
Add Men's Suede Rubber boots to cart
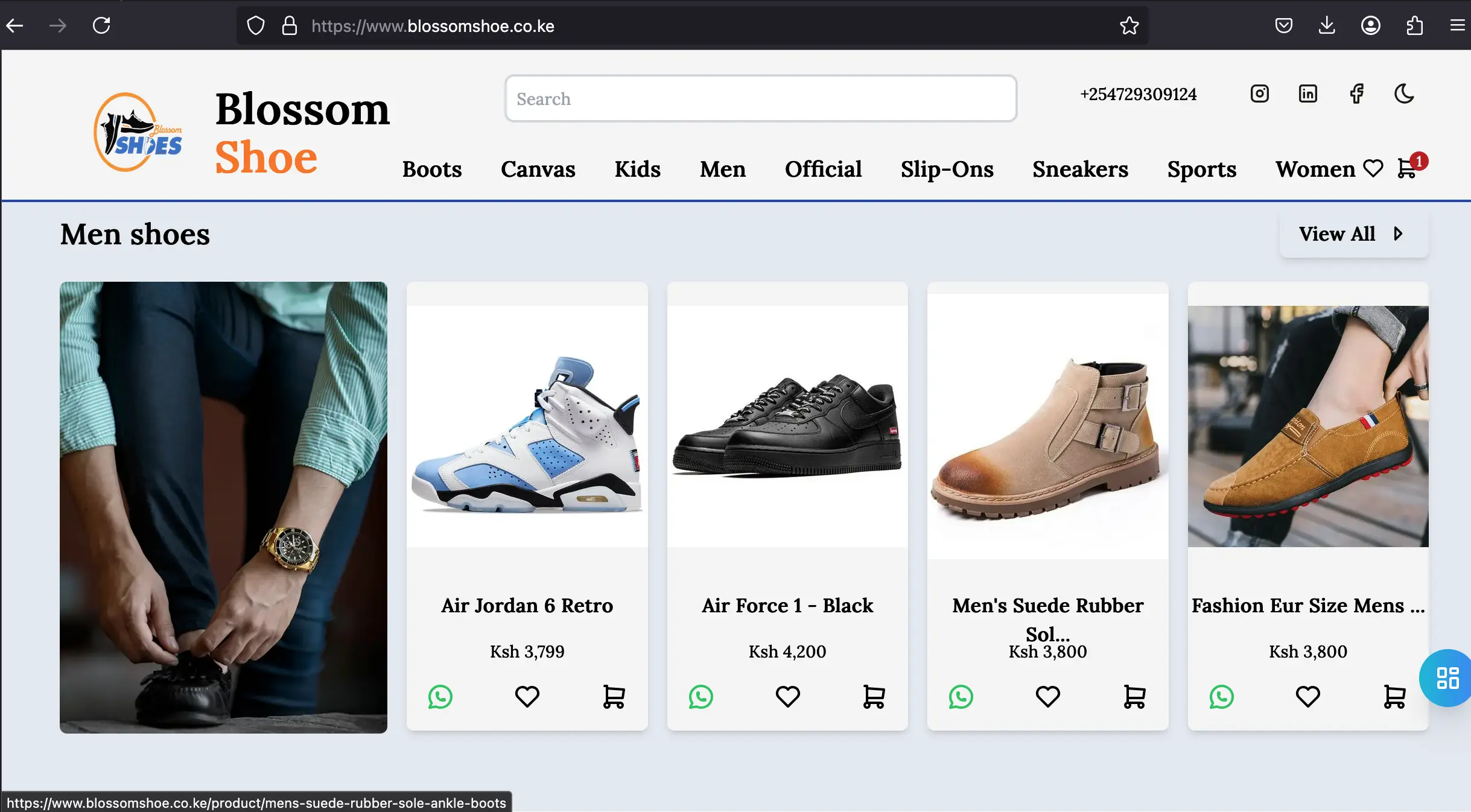(1134, 697)
